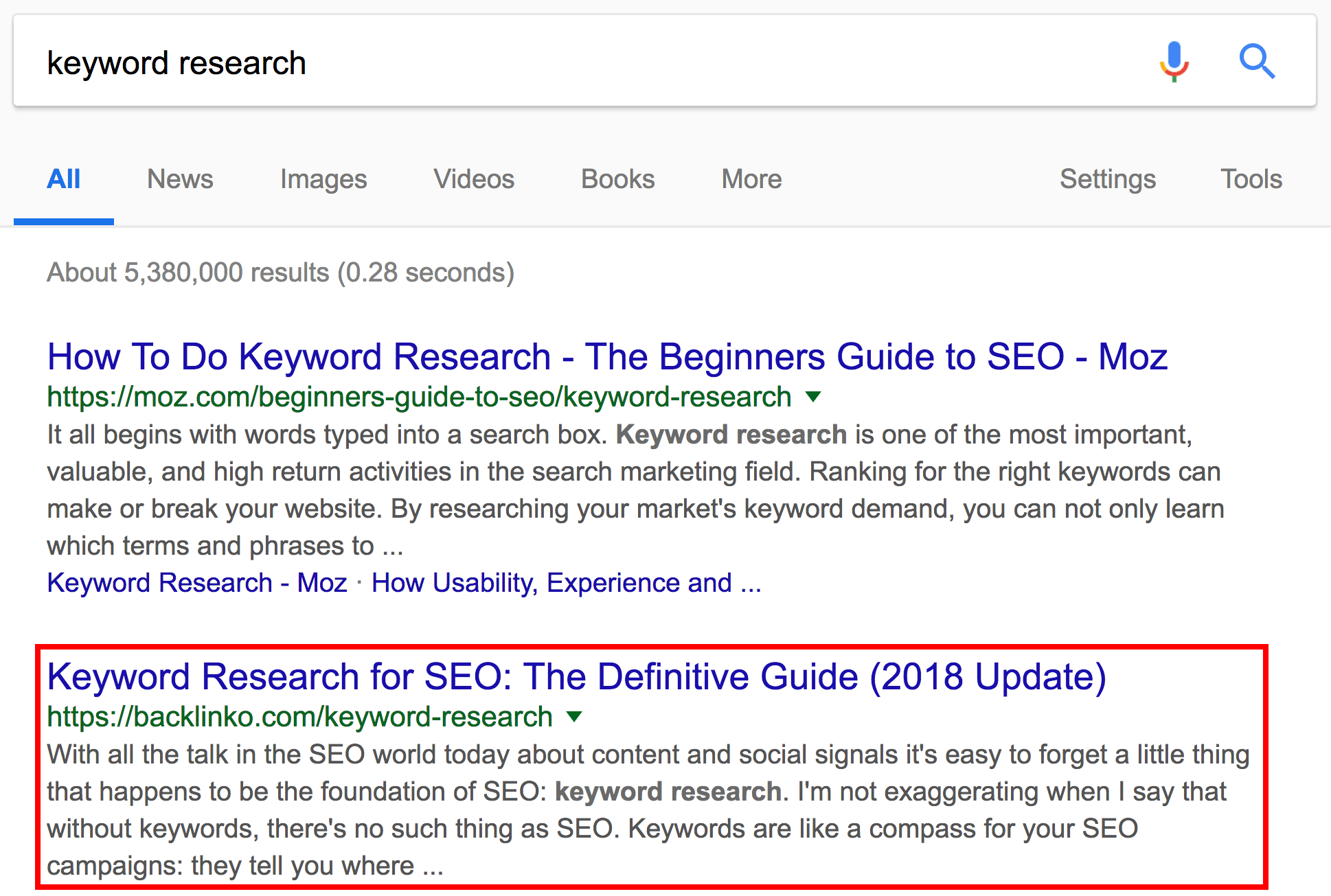Screen dimensions: 1331x896
Task: Switch to the Videos tab
Action: [474, 179]
